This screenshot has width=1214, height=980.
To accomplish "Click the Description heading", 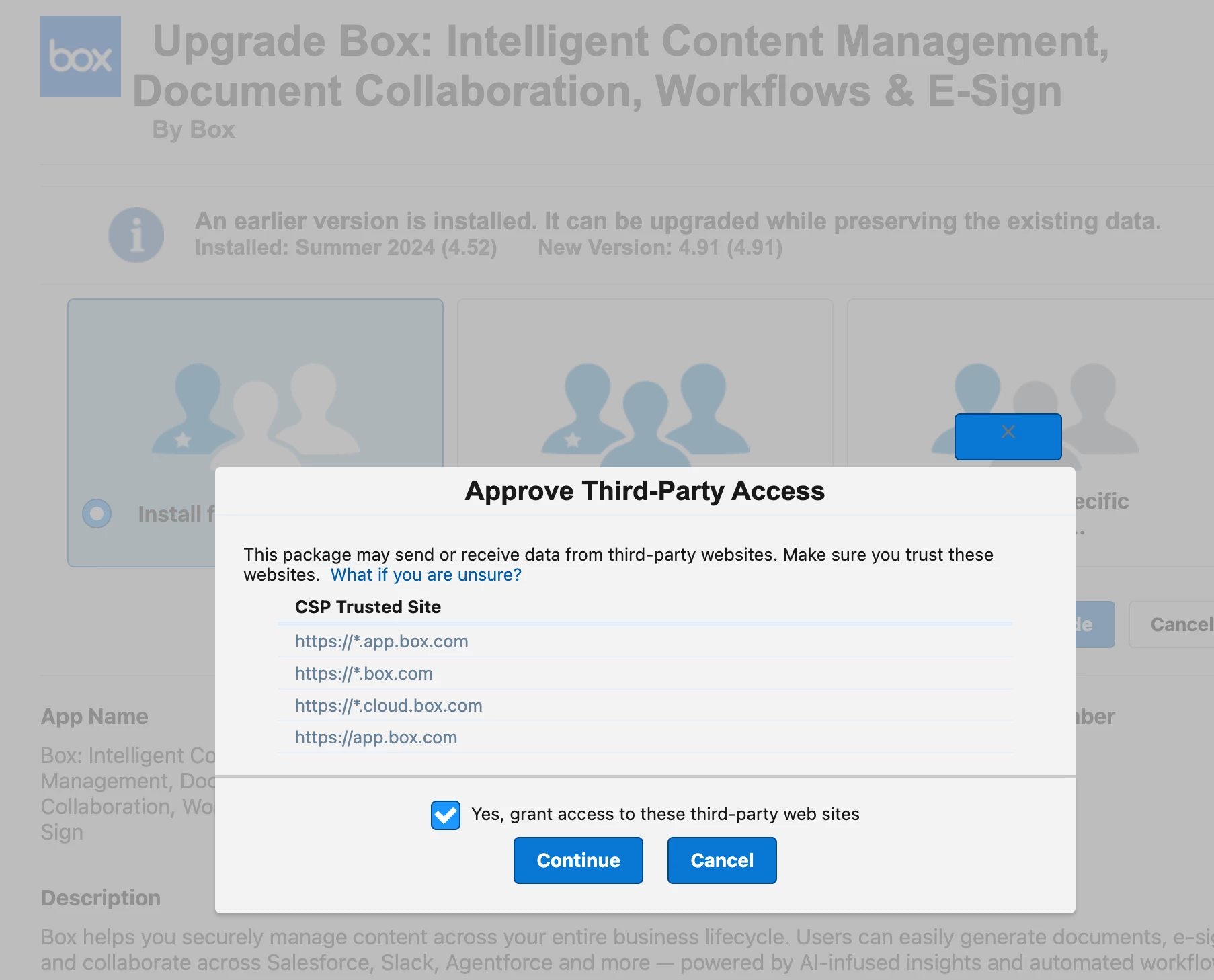I will pyautogui.click(x=101, y=898).
